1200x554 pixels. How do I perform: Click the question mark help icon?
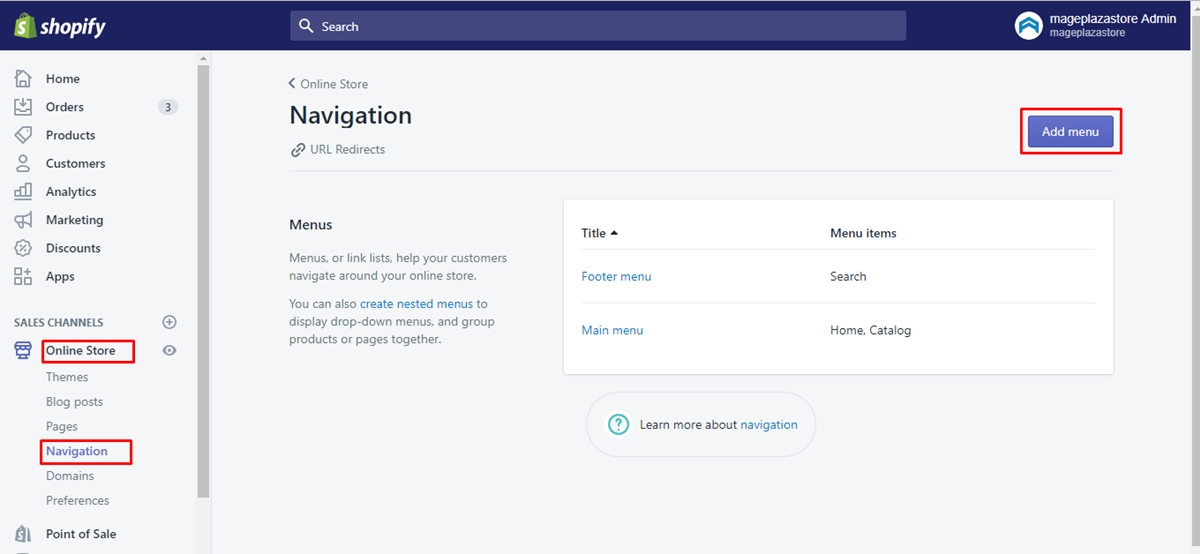[x=619, y=425]
